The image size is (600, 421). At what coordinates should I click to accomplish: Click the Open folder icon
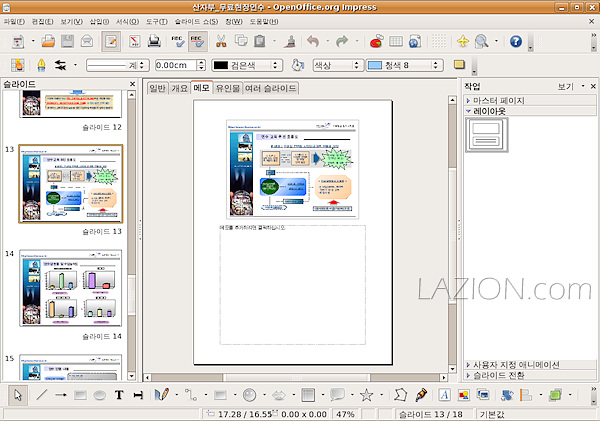[x=48, y=41]
